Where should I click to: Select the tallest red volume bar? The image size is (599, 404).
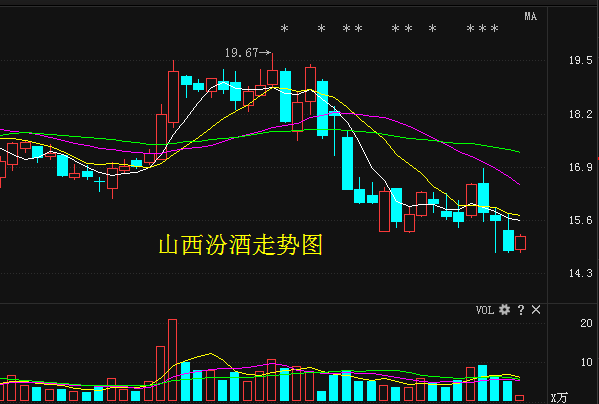[172, 360]
